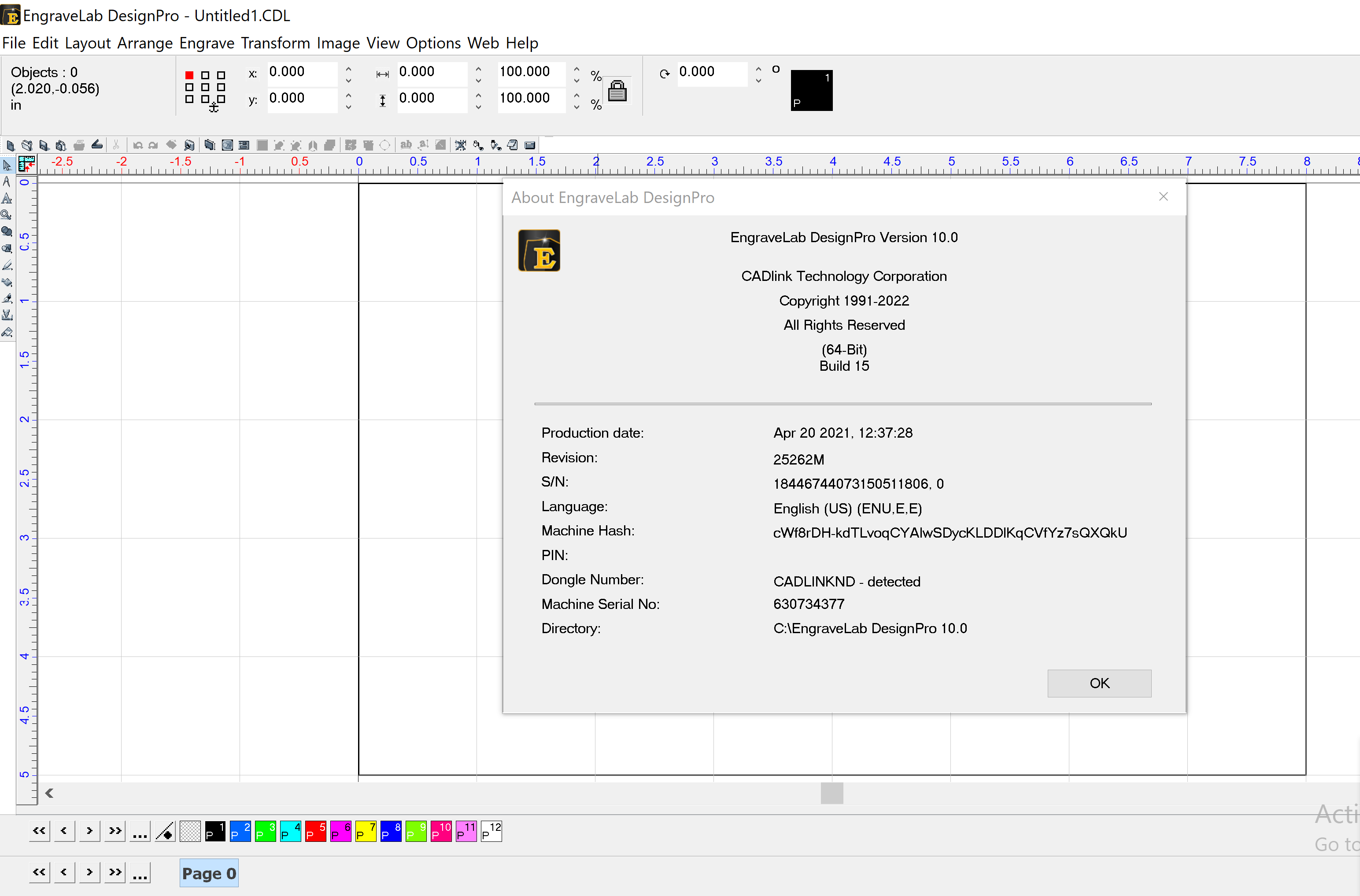1360x896 pixels.
Task: Click the Scan scanner toolbar icon
Action: tap(97, 145)
